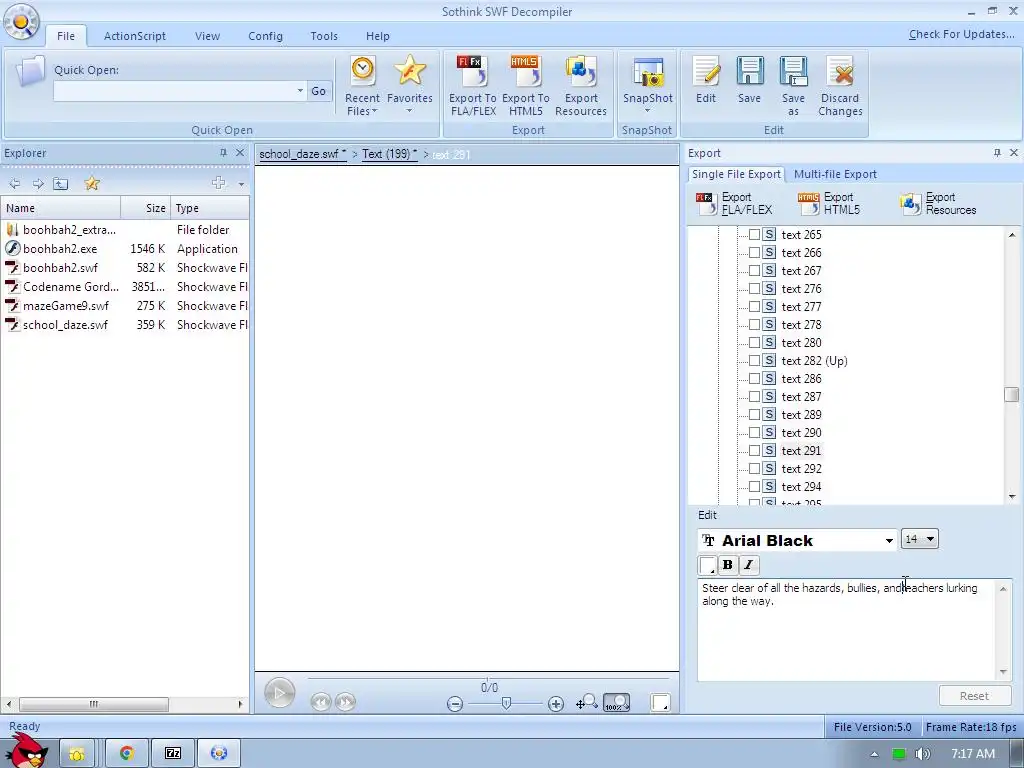Click Export HTML5 in Export panel
Screen dimensions: 1024x768
[x=829, y=204]
